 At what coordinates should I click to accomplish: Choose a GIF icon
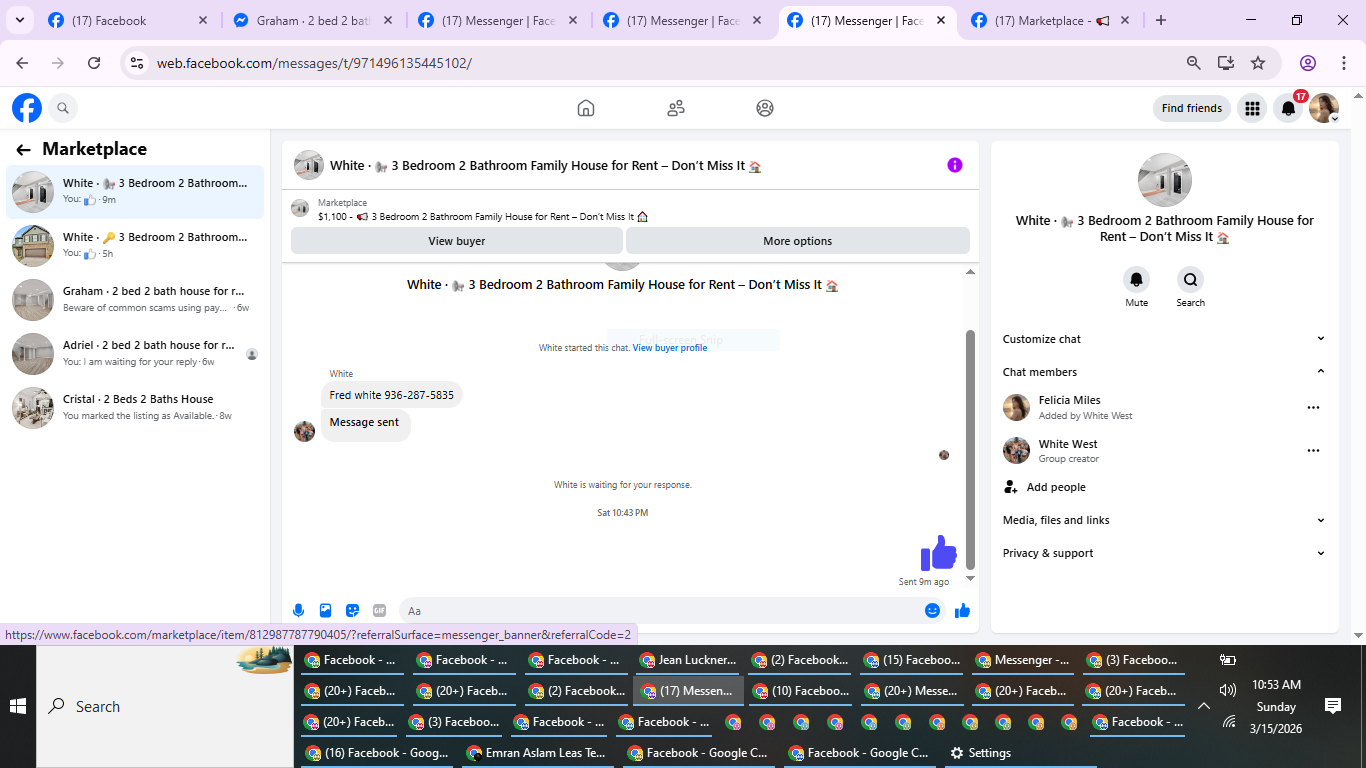pos(379,611)
